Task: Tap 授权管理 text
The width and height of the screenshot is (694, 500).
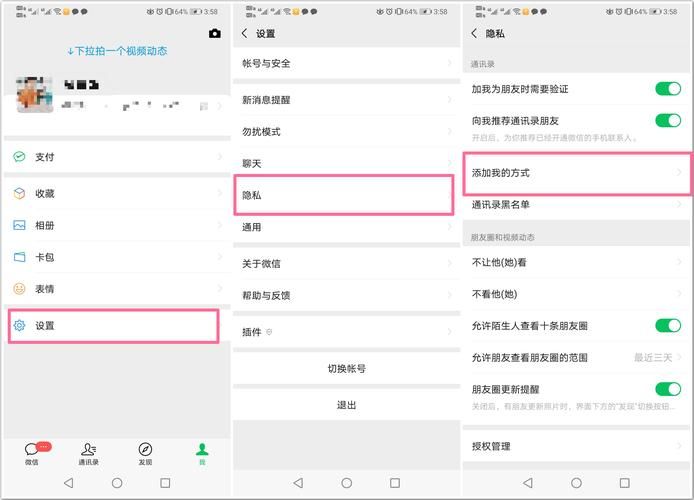Action: click(x=491, y=446)
